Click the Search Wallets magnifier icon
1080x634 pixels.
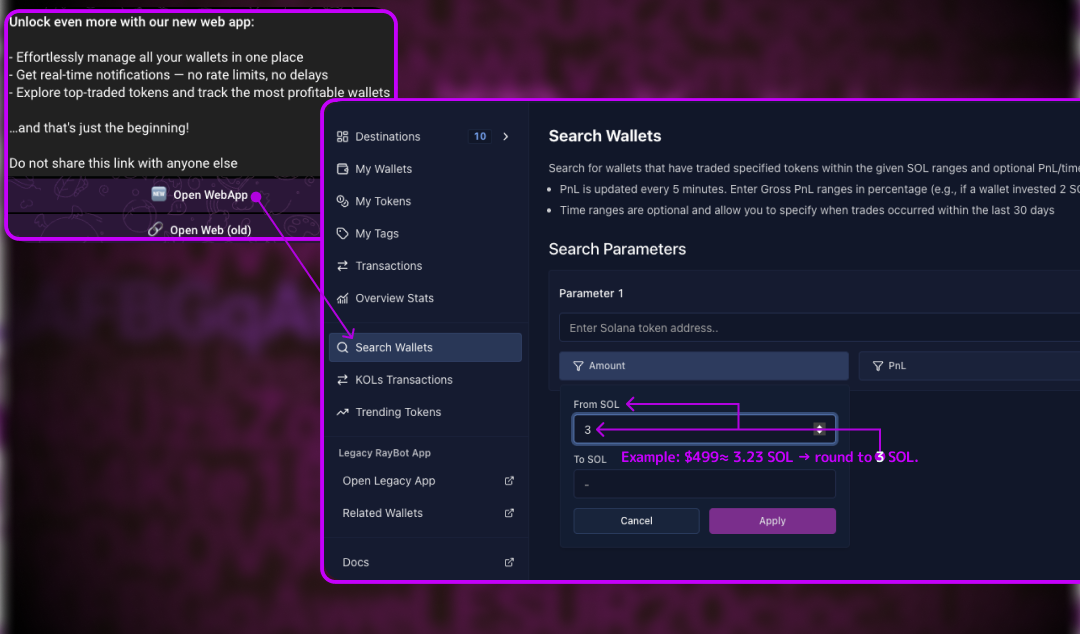342,347
